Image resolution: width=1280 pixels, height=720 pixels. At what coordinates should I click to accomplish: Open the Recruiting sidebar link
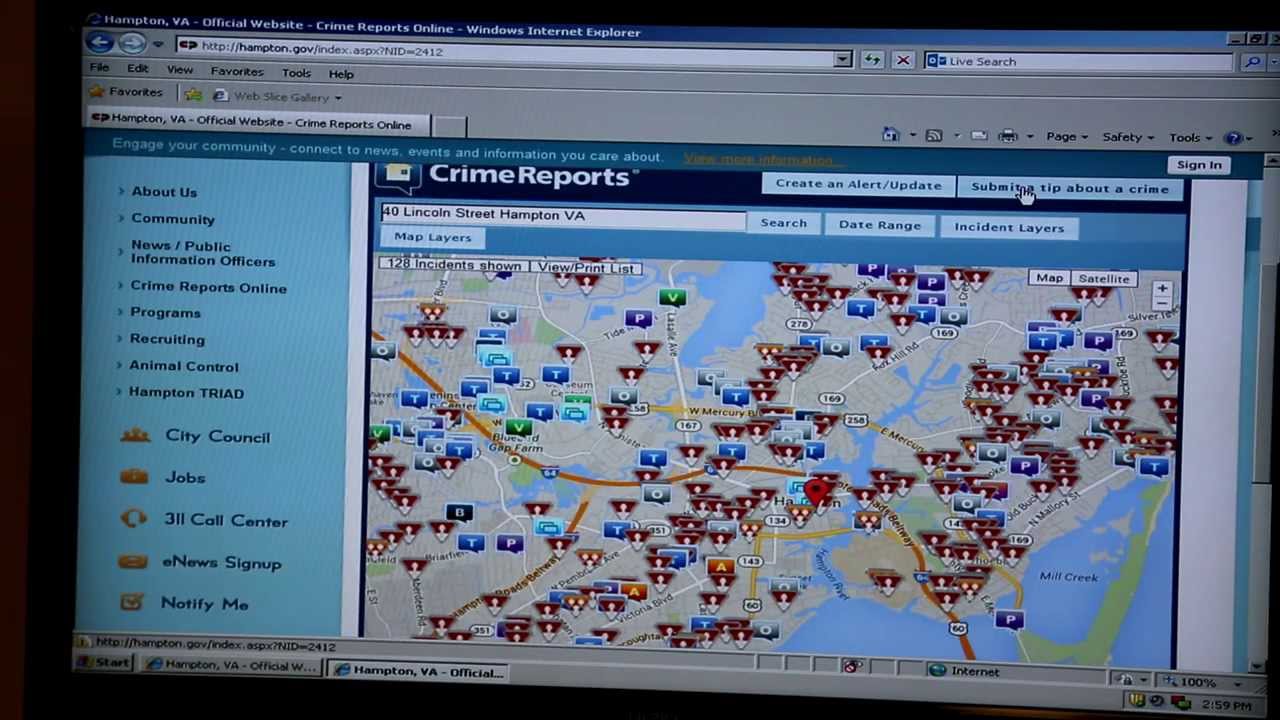167,339
